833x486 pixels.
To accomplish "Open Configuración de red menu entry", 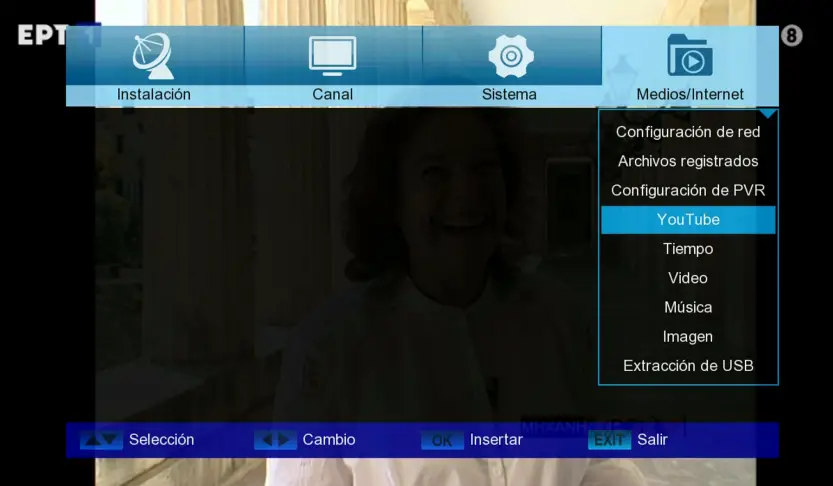I will 688,132.
